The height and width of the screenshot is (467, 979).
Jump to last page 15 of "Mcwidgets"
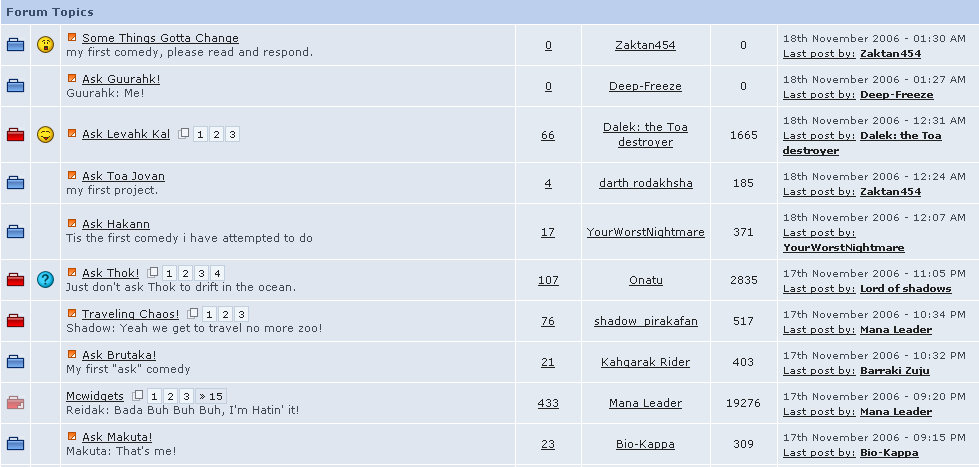tap(210, 396)
